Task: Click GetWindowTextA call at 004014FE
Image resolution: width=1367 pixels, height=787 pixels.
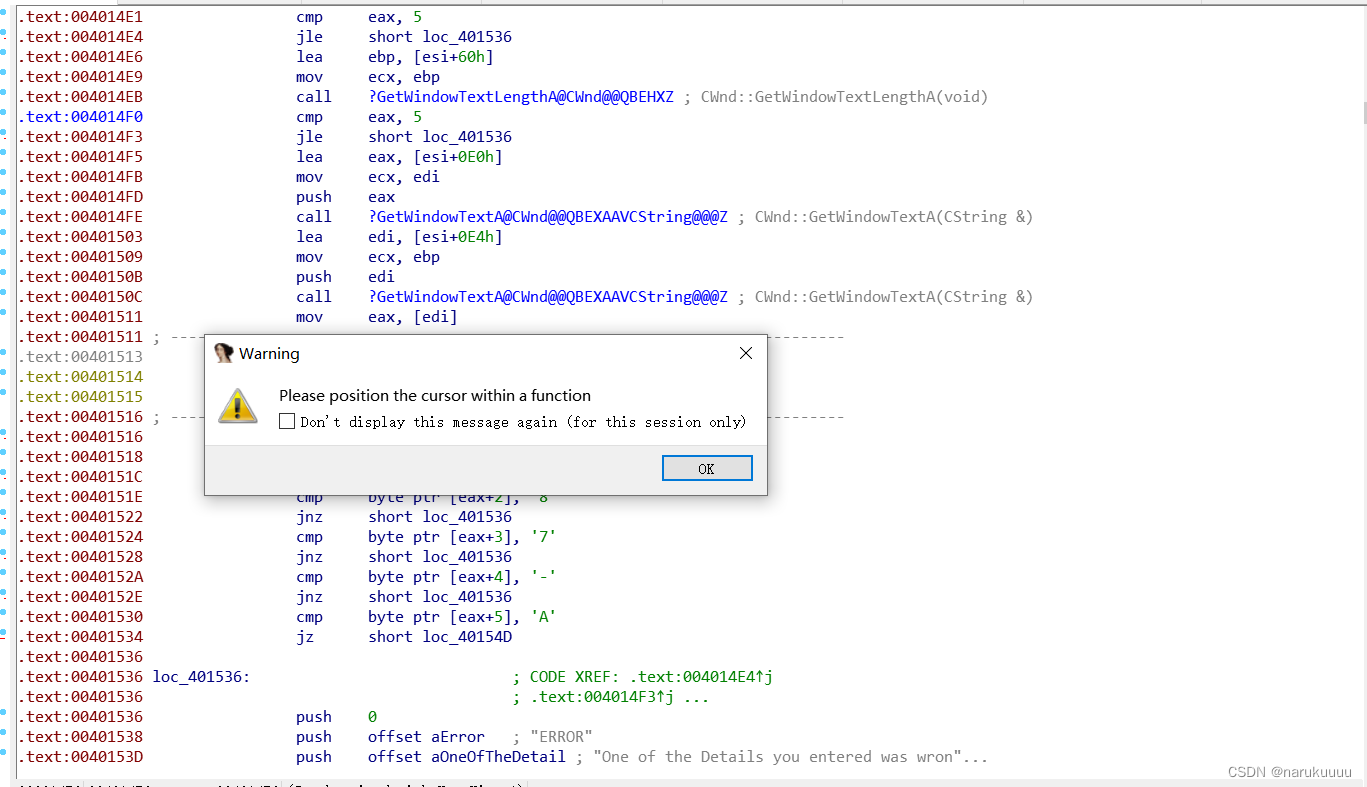Action: click(x=548, y=217)
